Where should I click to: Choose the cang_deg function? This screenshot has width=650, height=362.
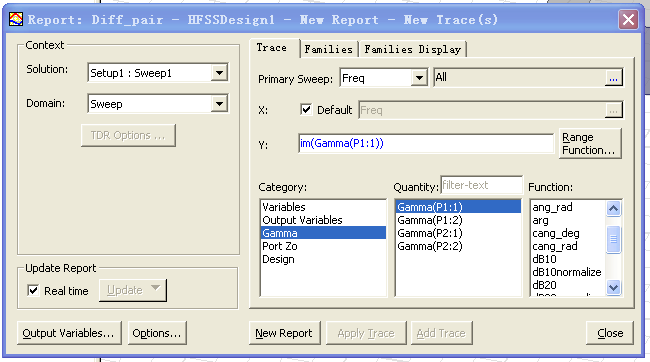click(x=568, y=233)
